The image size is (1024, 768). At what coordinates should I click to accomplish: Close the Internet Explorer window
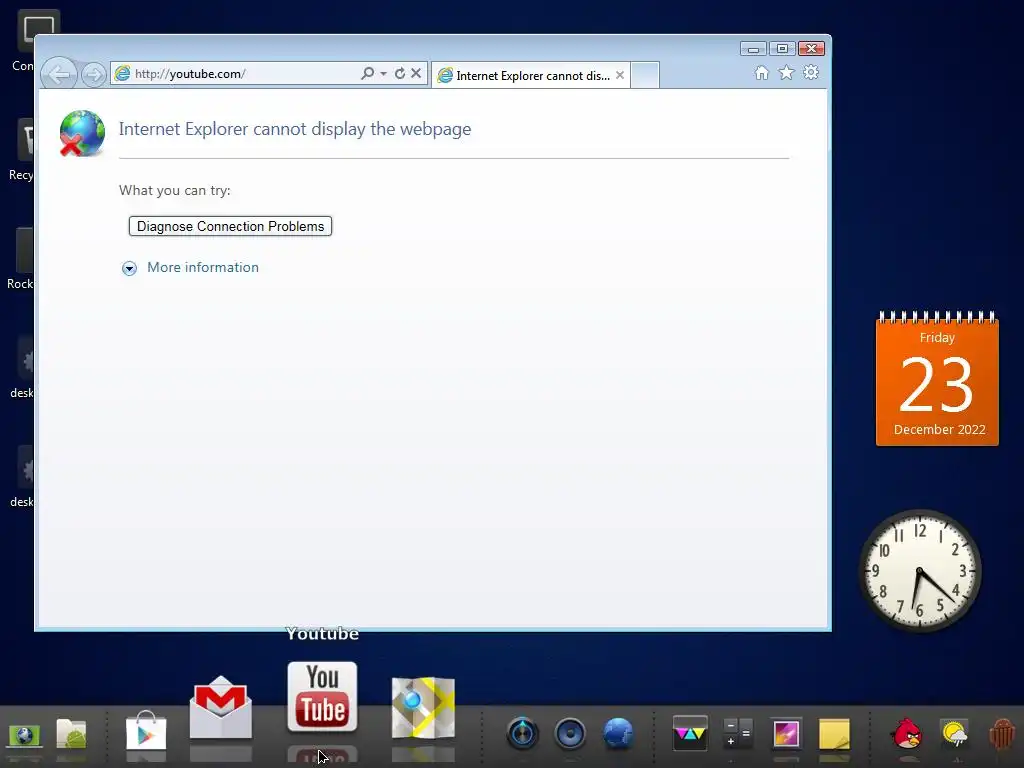[811, 49]
